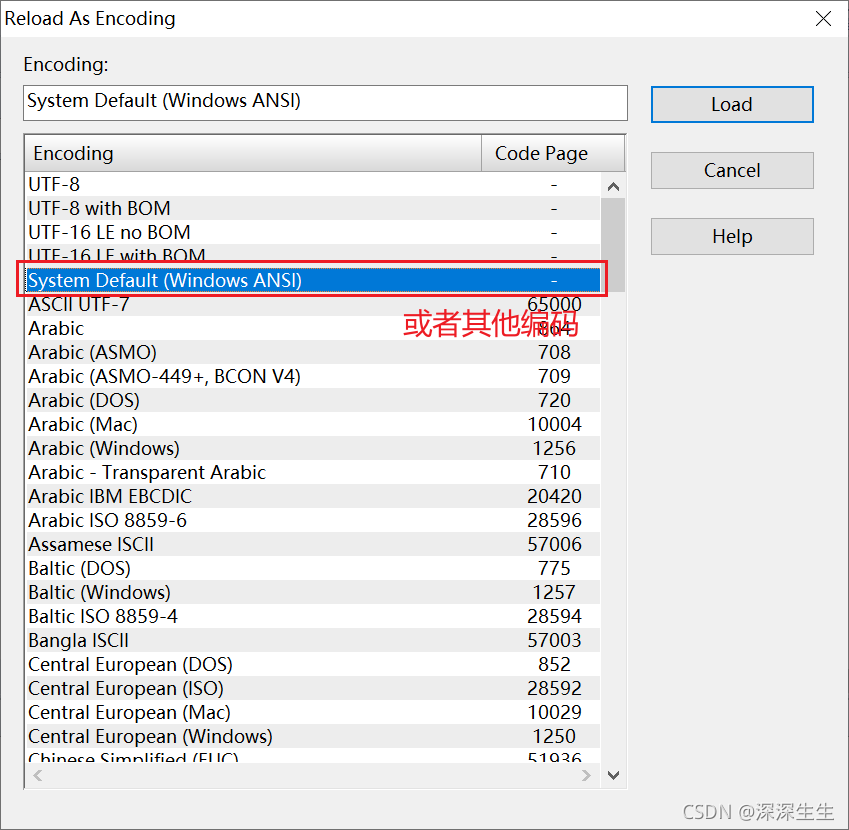Select UTF-16 LE no BOM encoding
Screen dimensions: 849x830
pyautogui.click(x=313, y=232)
